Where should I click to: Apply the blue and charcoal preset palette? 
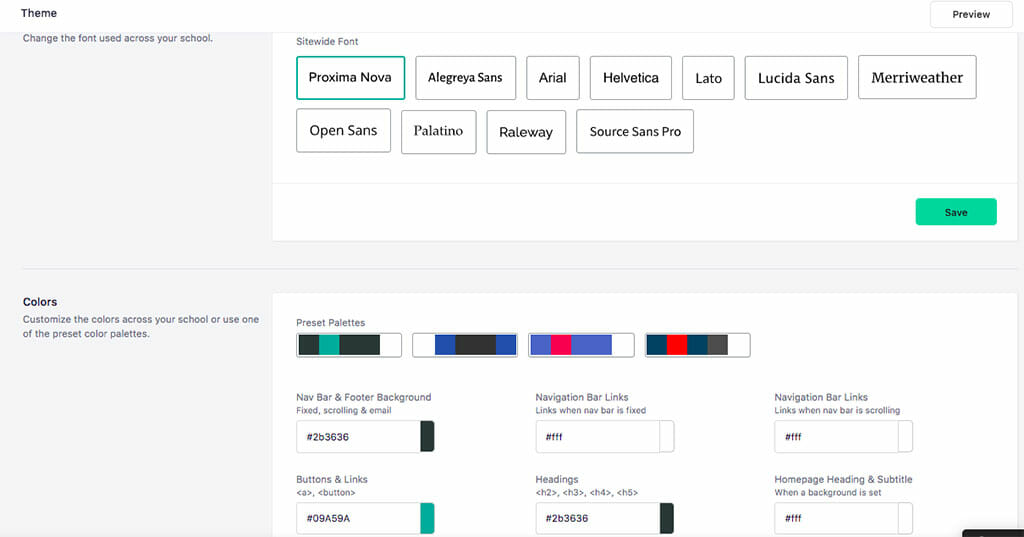click(x=465, y=345)
